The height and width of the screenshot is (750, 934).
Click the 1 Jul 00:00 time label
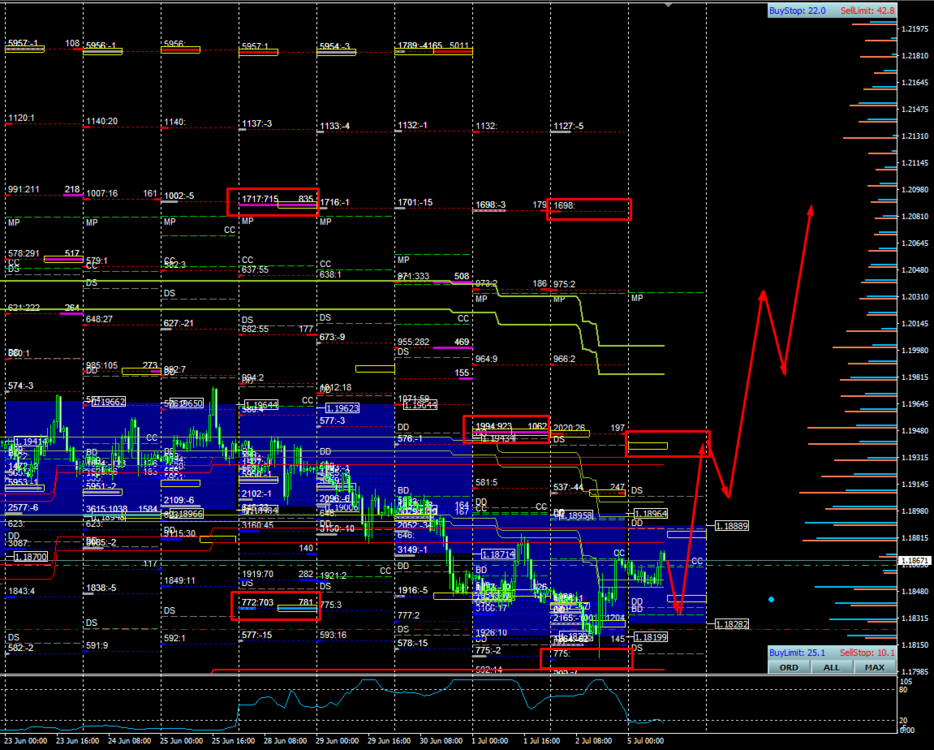tap(491, 741)
